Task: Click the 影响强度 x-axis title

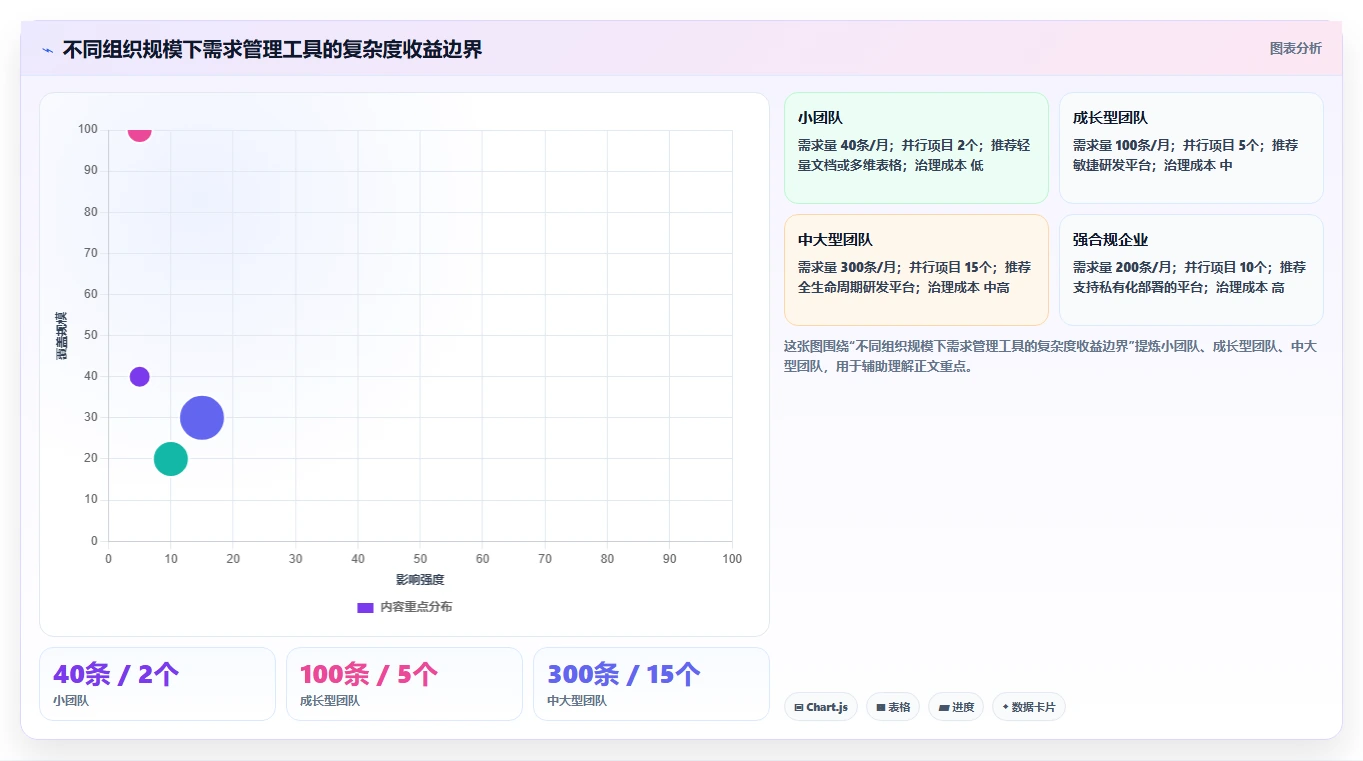Action: (420, 580)
